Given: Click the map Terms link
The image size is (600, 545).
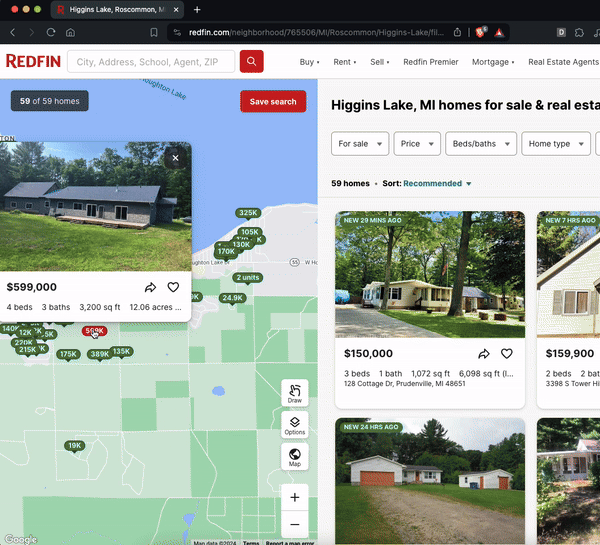Looking at the screenshot, I should pos(251,542).
